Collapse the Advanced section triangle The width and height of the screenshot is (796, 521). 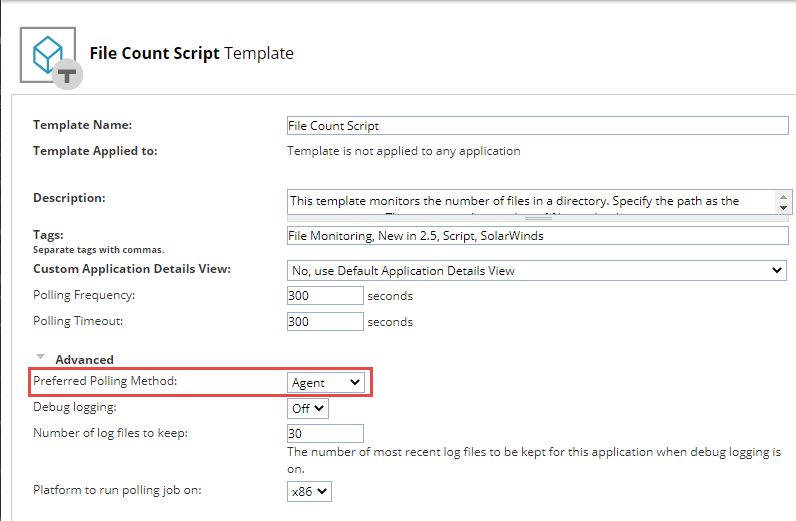click(x=41, y=357)
